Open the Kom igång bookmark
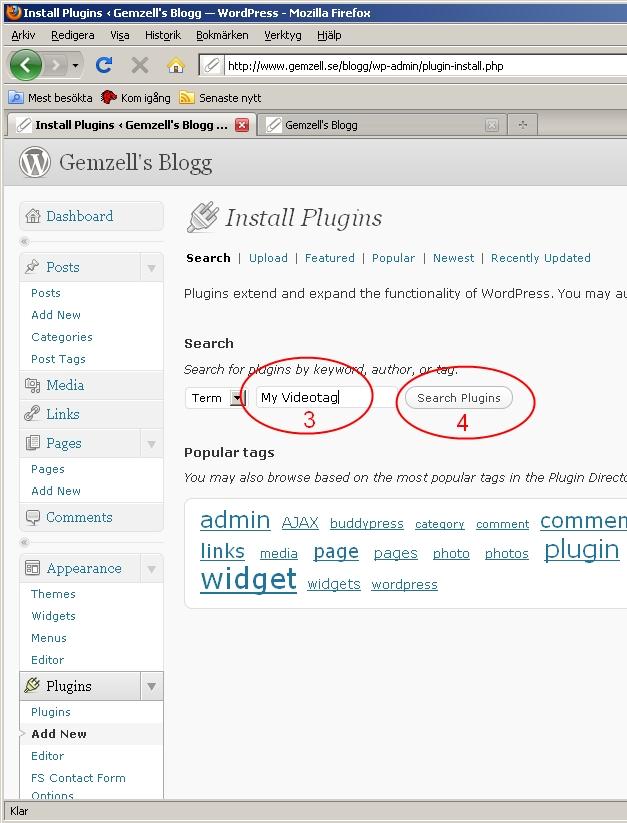627x823 pixels. 136,98
